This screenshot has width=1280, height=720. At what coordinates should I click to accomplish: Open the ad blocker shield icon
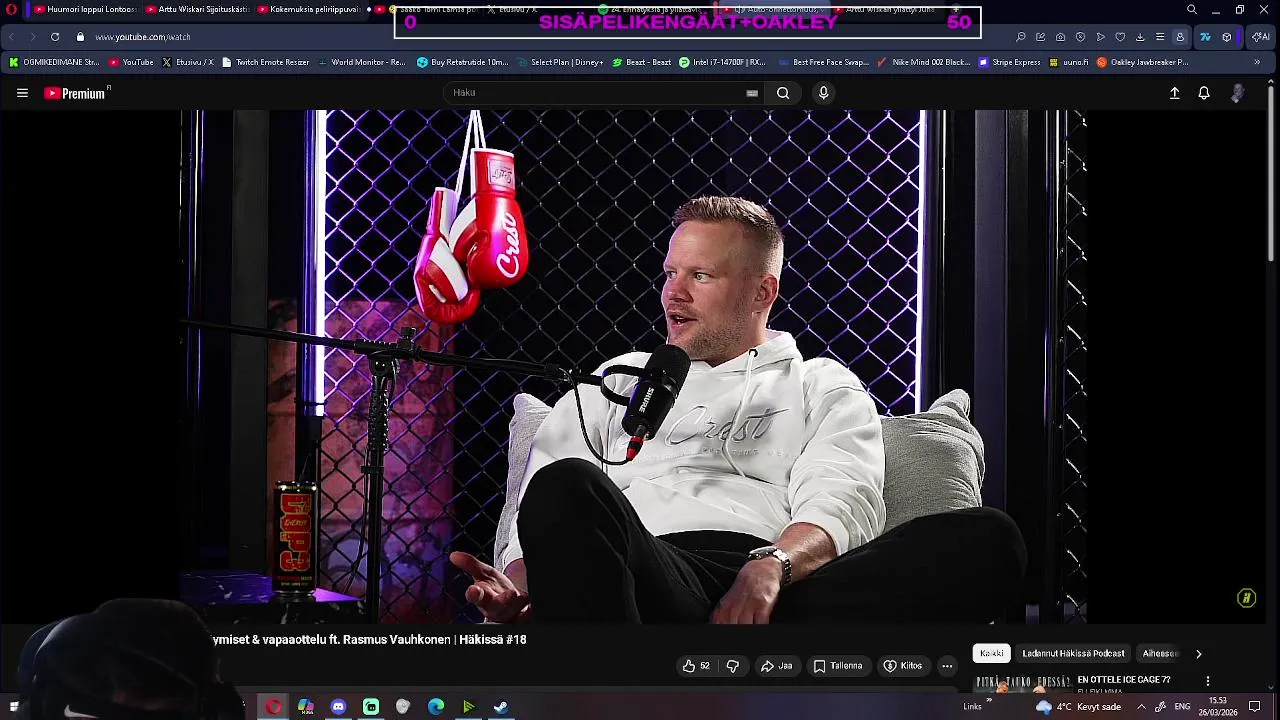click(1081, 37)
